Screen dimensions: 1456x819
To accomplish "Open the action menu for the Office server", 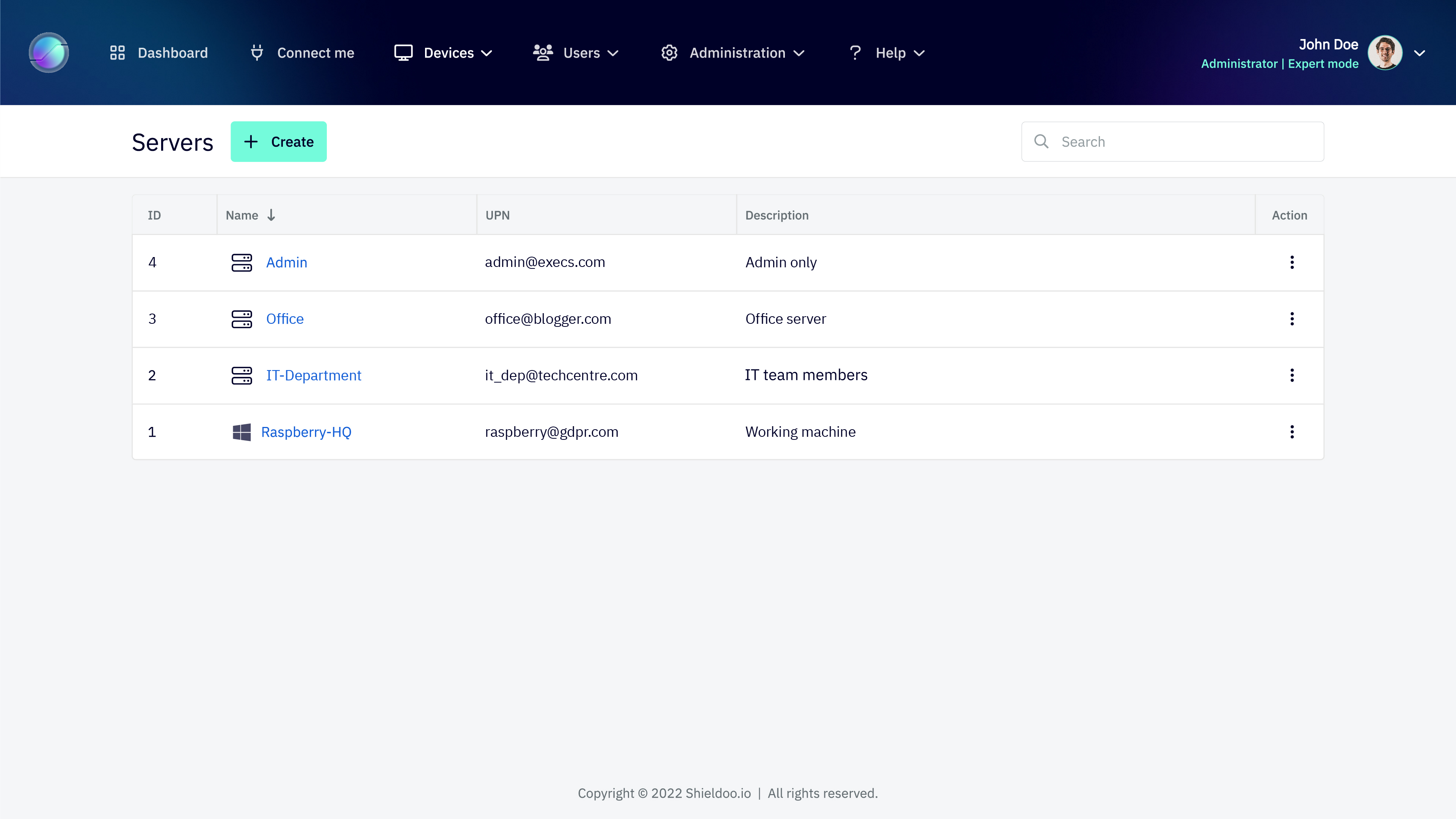I will [1292, 319].
